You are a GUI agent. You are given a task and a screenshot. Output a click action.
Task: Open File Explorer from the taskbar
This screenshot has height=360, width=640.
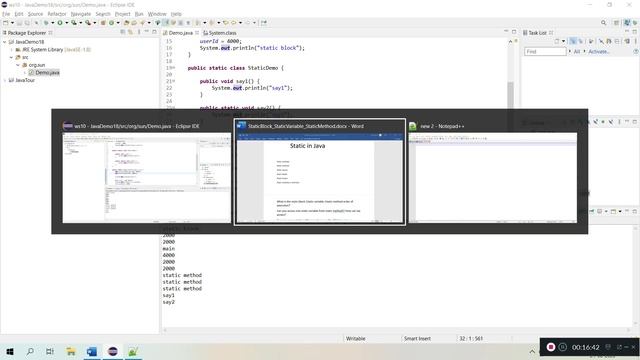pos(71,351)
